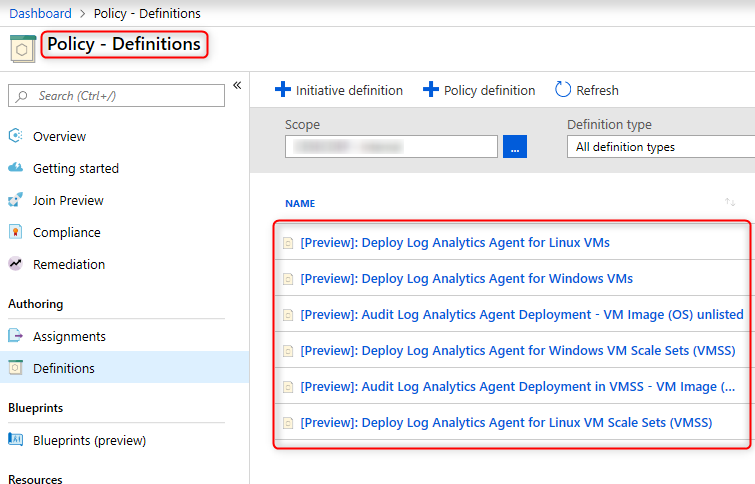The height and width of the screenshot is (484, 755).
Task: Click the Definitions sidebar icon
Action: click(x=15, y=367)
